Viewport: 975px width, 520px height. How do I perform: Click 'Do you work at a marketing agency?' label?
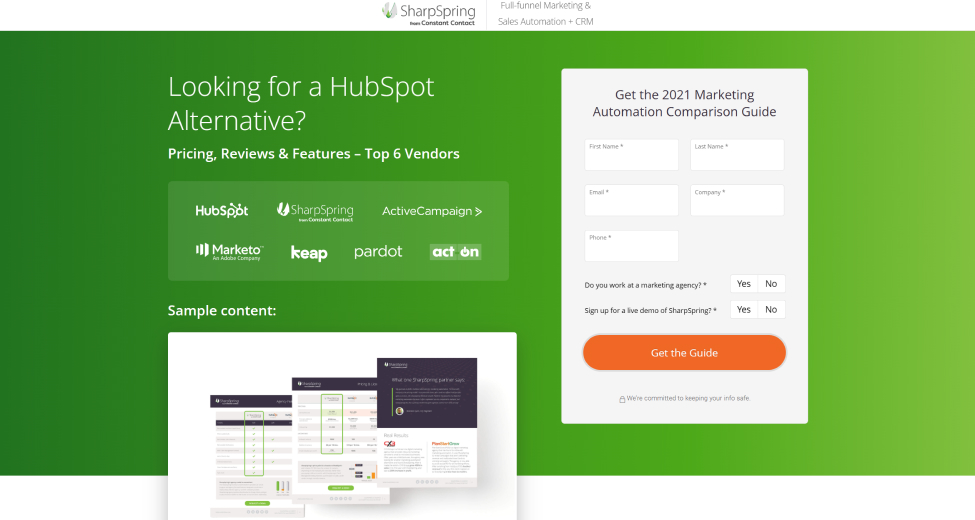pos(645,285)
